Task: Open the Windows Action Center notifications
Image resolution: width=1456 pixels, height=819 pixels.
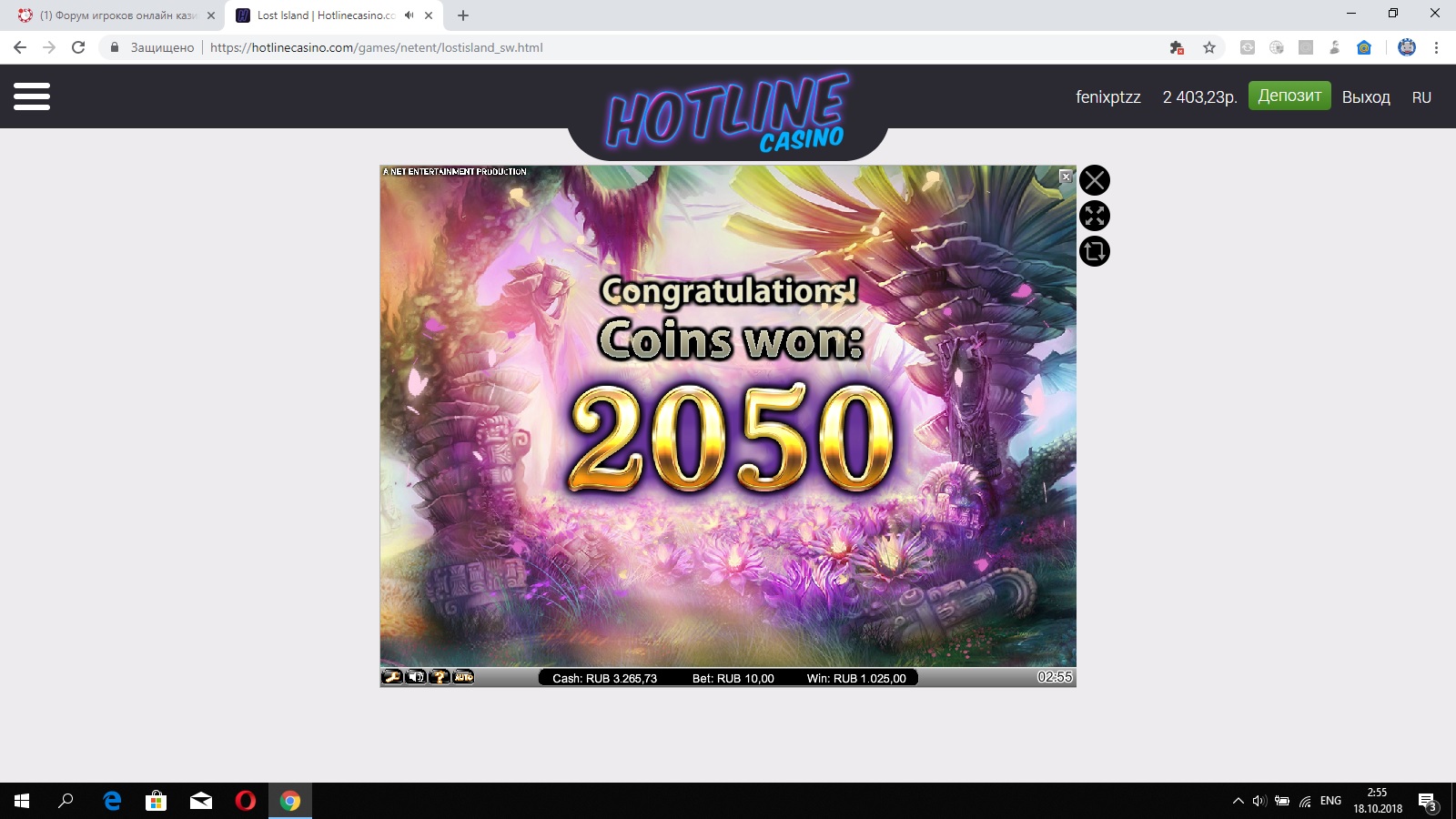Action: (1428, 802)
